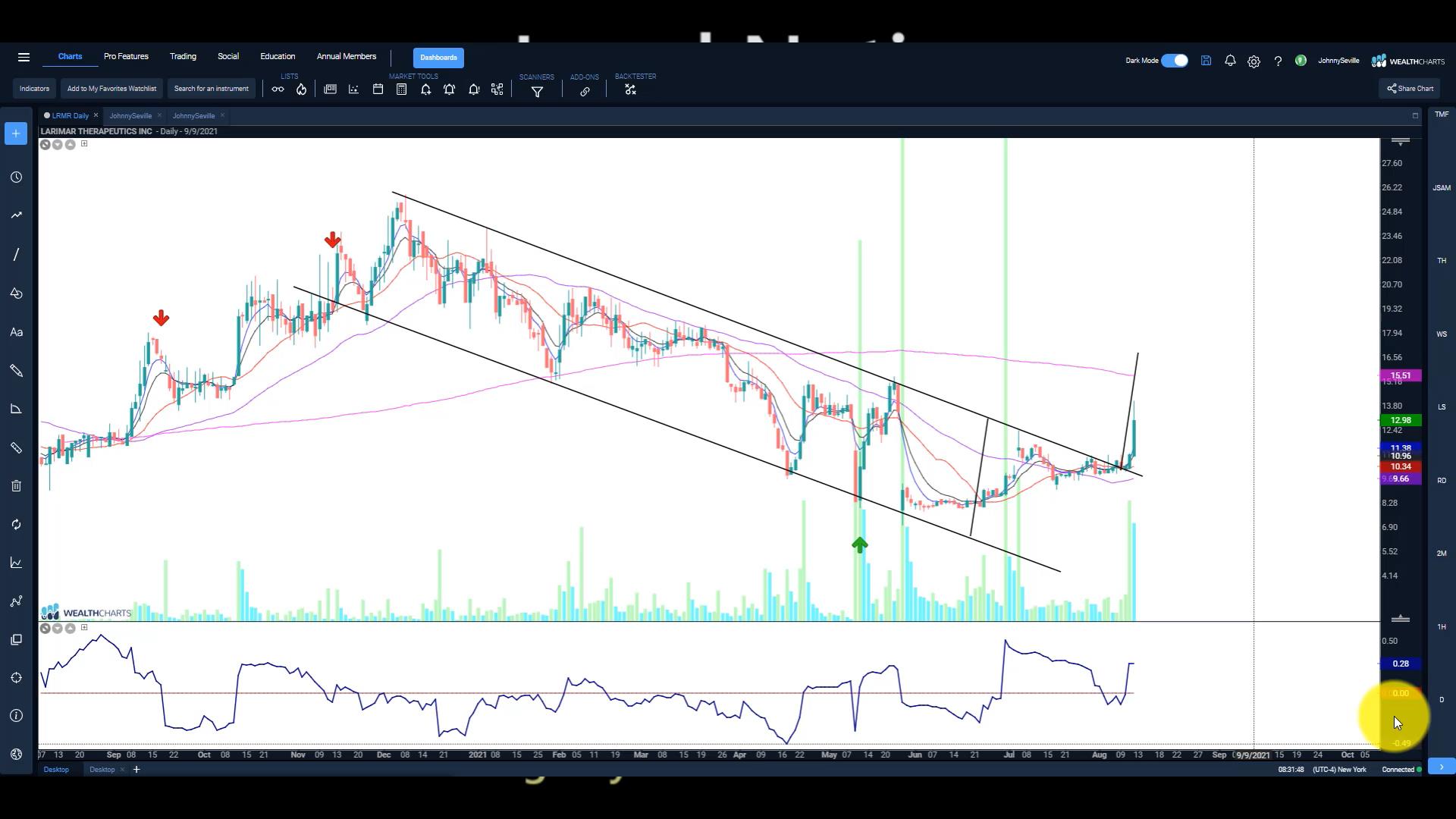Open the calculator icon in Market Tools
The width and height of the screenshot is (1456, 819).
[x=401, y=89]
